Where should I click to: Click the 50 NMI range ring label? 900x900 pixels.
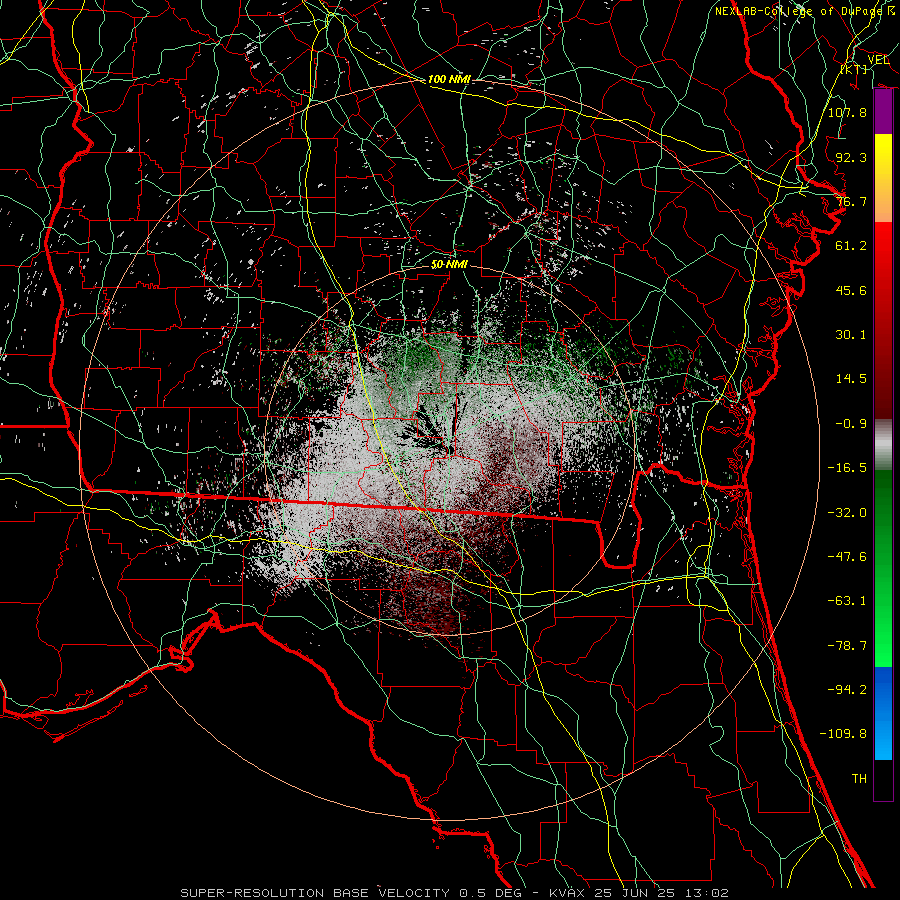449,265
